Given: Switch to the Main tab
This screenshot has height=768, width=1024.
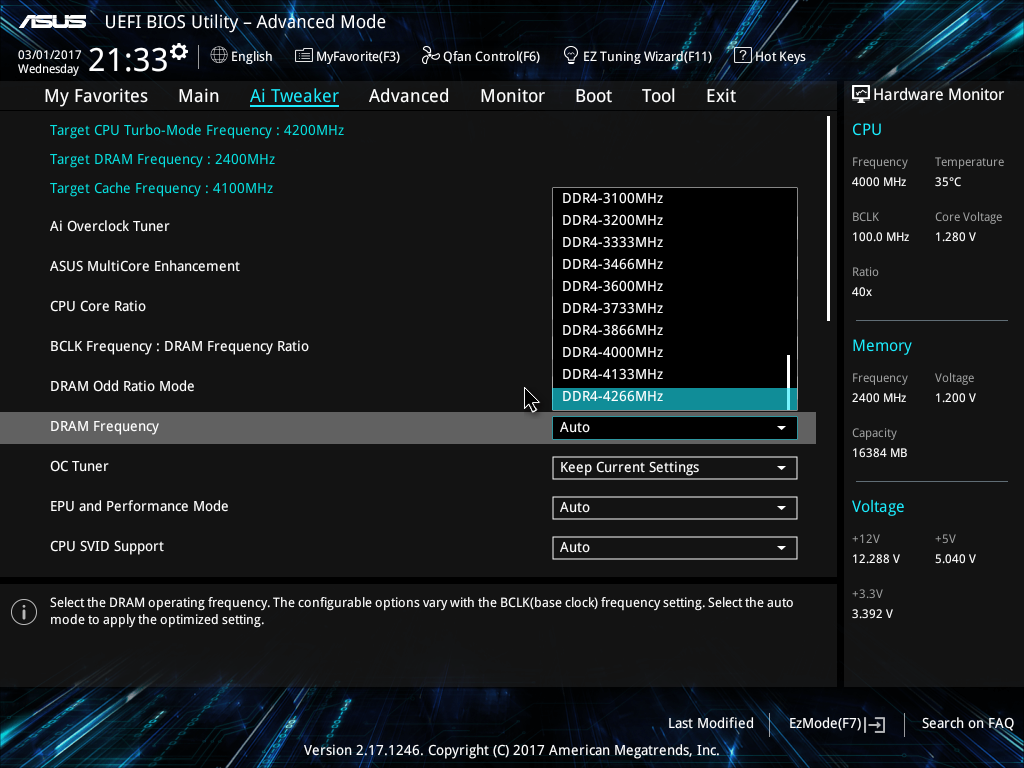Looking at the screenshot, I should tap(199, 96).
